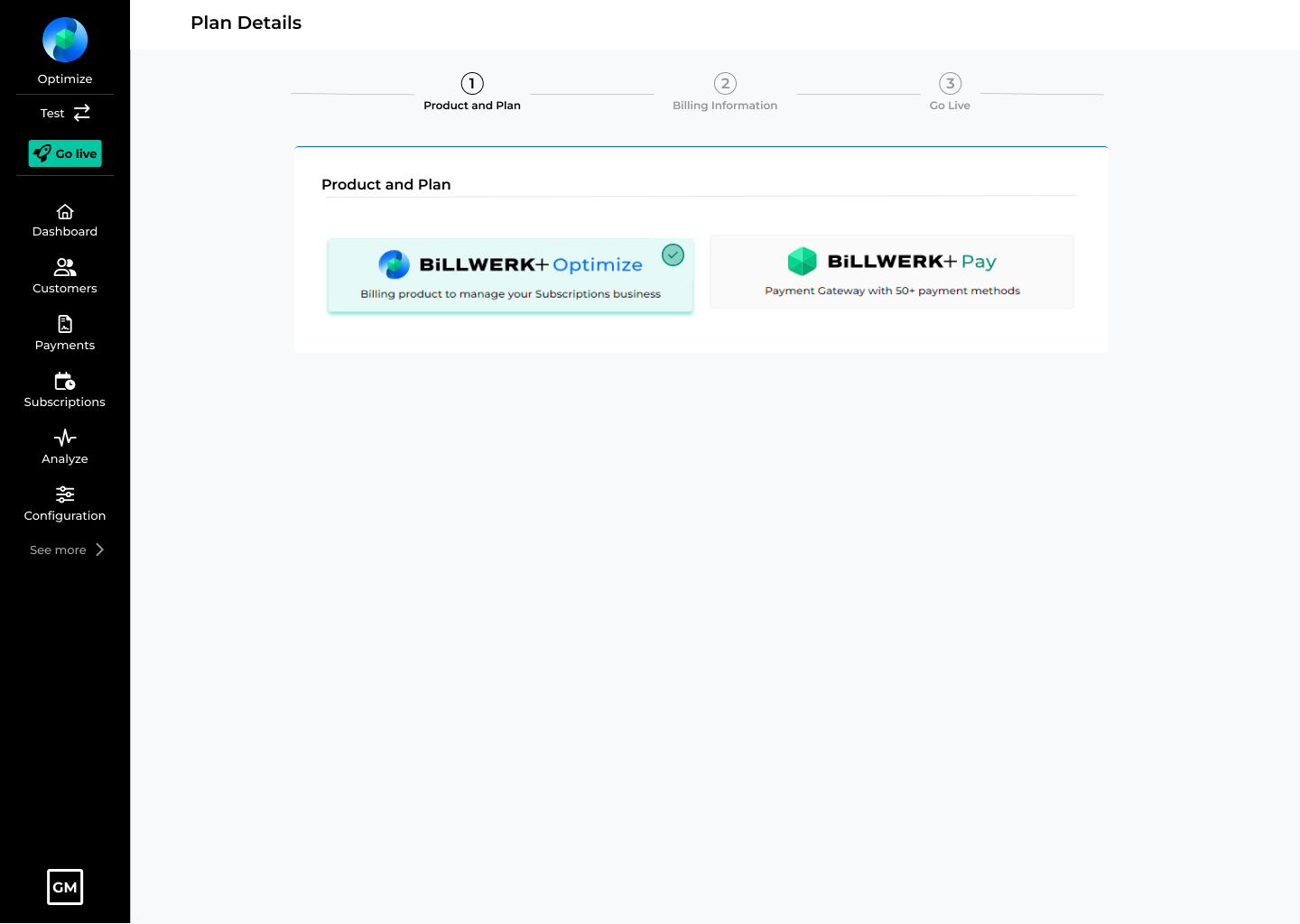The width and height of the screenshot is (1300, 924).
Task: Select step 1 Product and Plan
Action: pyautogui.click(x=472, y=92)
